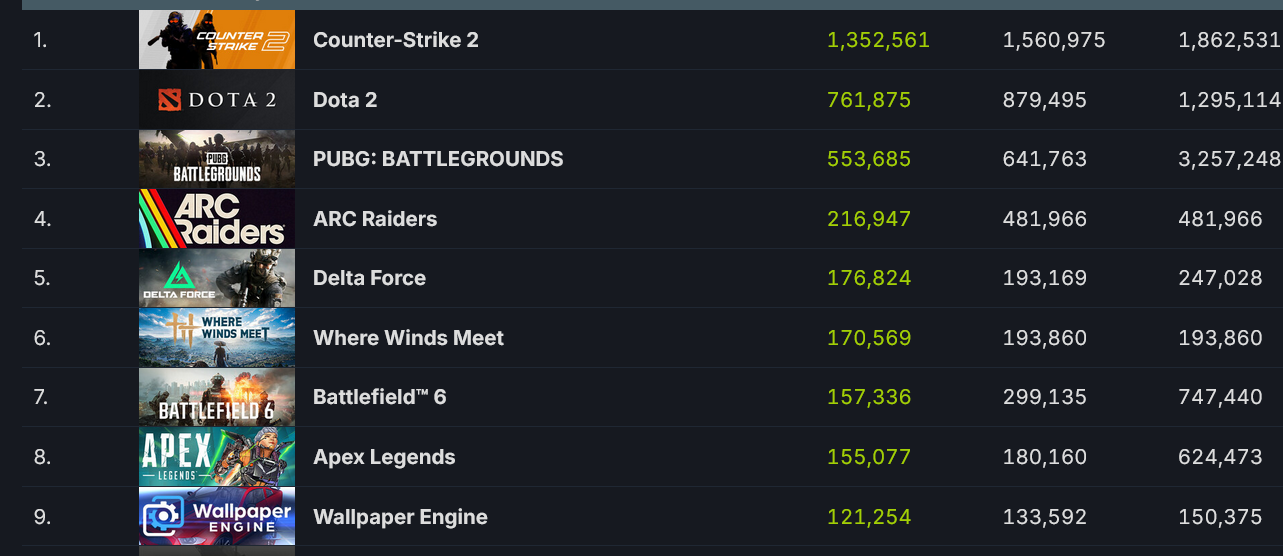
Task: Open the Apex Legends banner thumbnail
Action: tap(217, 457)
